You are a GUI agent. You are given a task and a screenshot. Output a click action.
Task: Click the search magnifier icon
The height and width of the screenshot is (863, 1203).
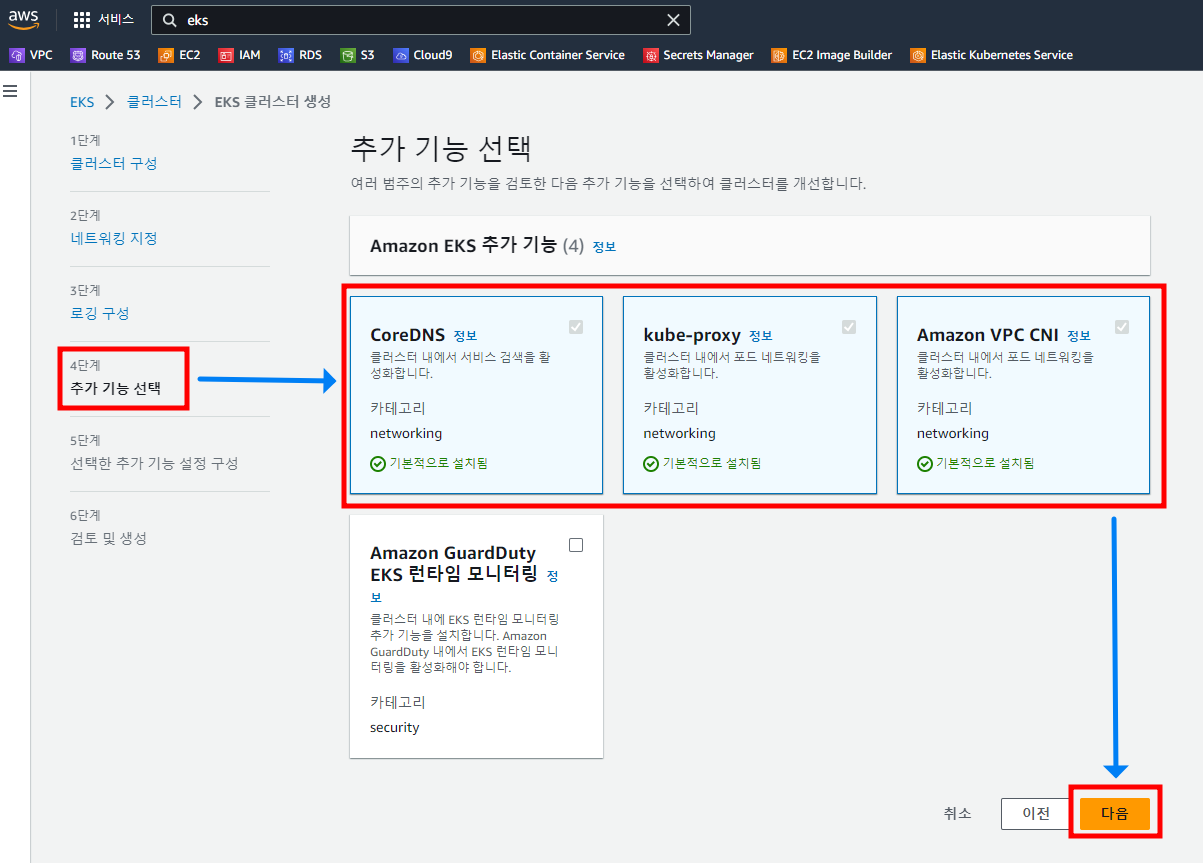pyautogui.click(x=170, y=20)
